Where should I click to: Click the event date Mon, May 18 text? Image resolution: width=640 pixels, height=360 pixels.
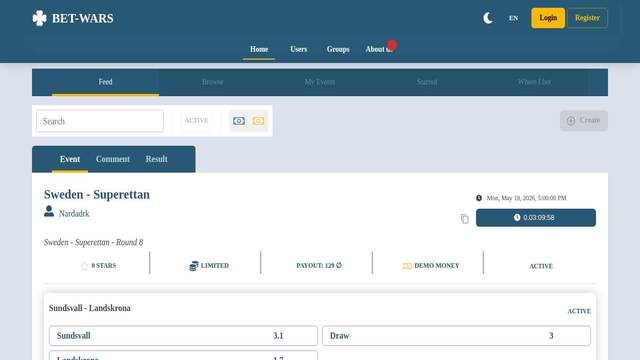click(527, 198)
